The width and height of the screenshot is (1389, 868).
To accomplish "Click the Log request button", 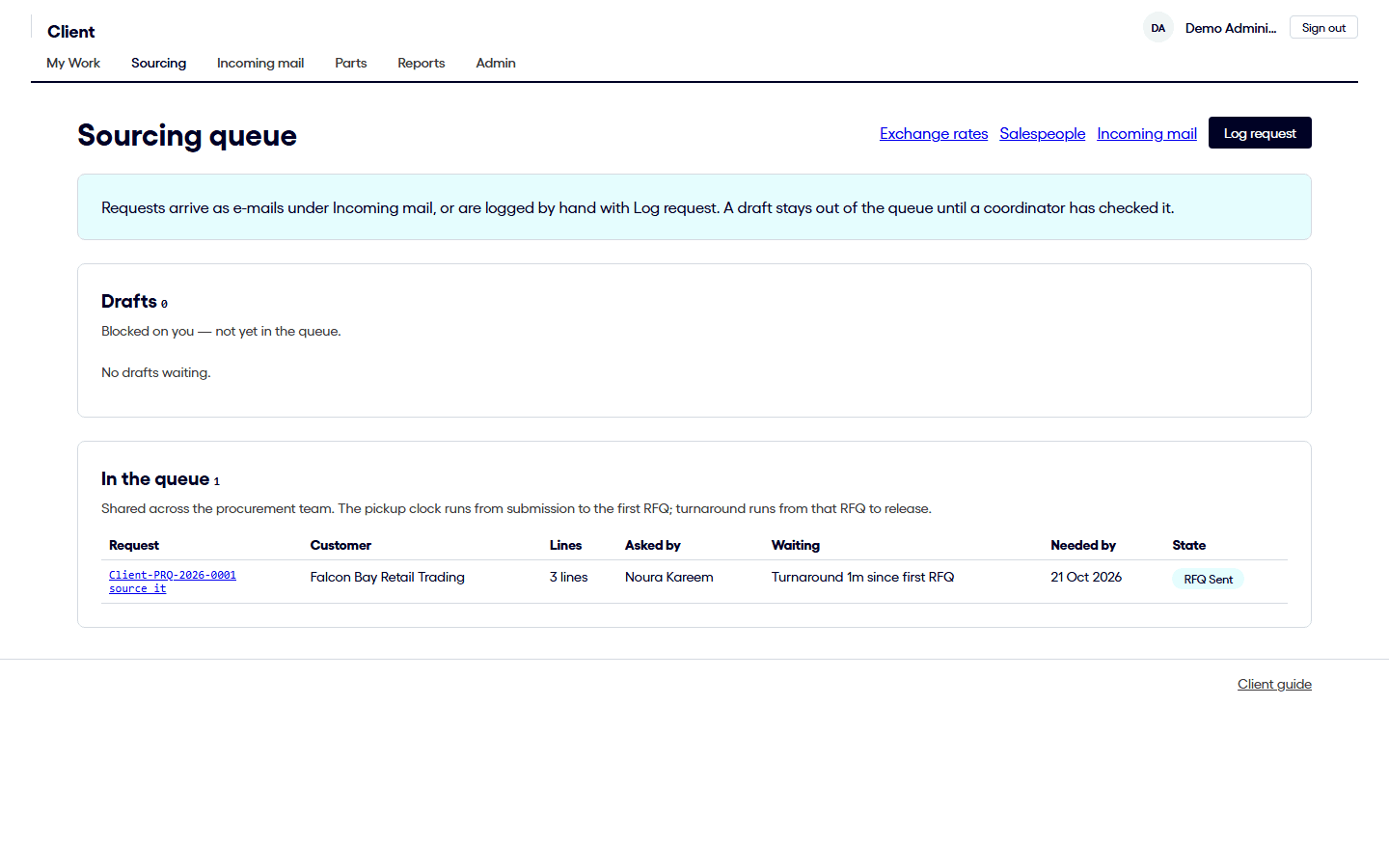I will pos(1260,133).
